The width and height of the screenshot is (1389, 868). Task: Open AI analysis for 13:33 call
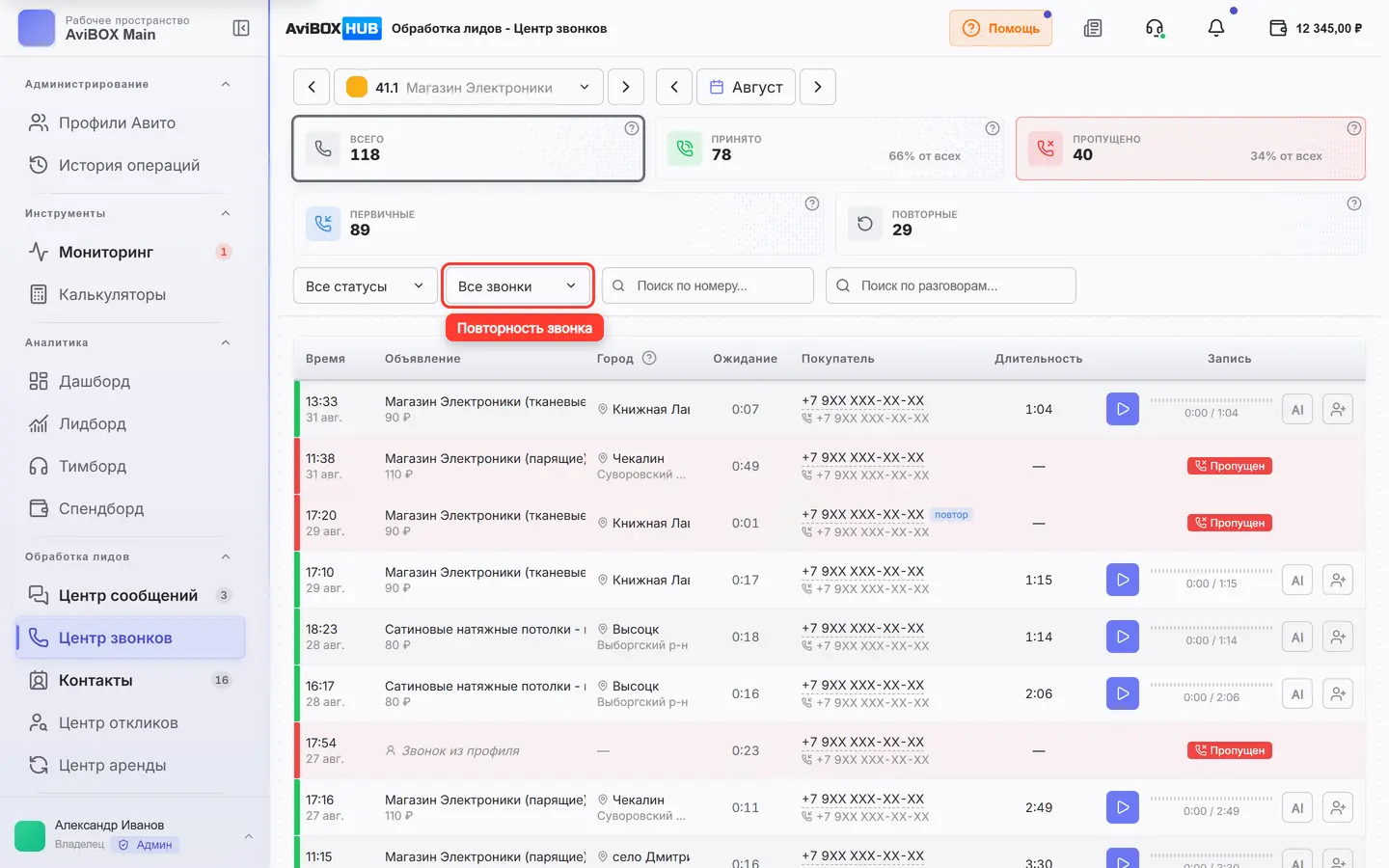pos(1297,409)
